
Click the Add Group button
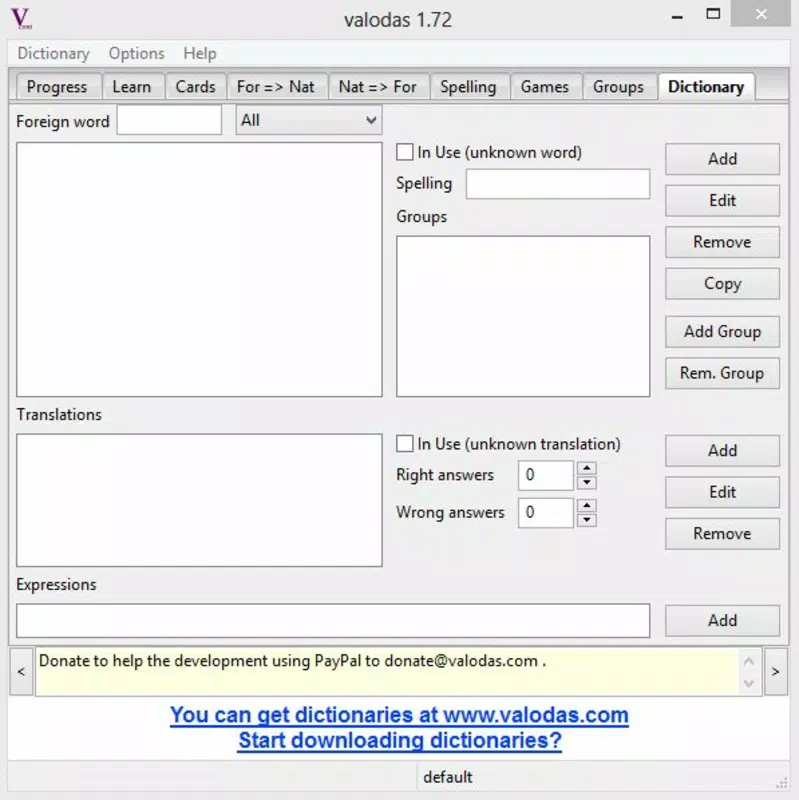(x=722, y=332)
